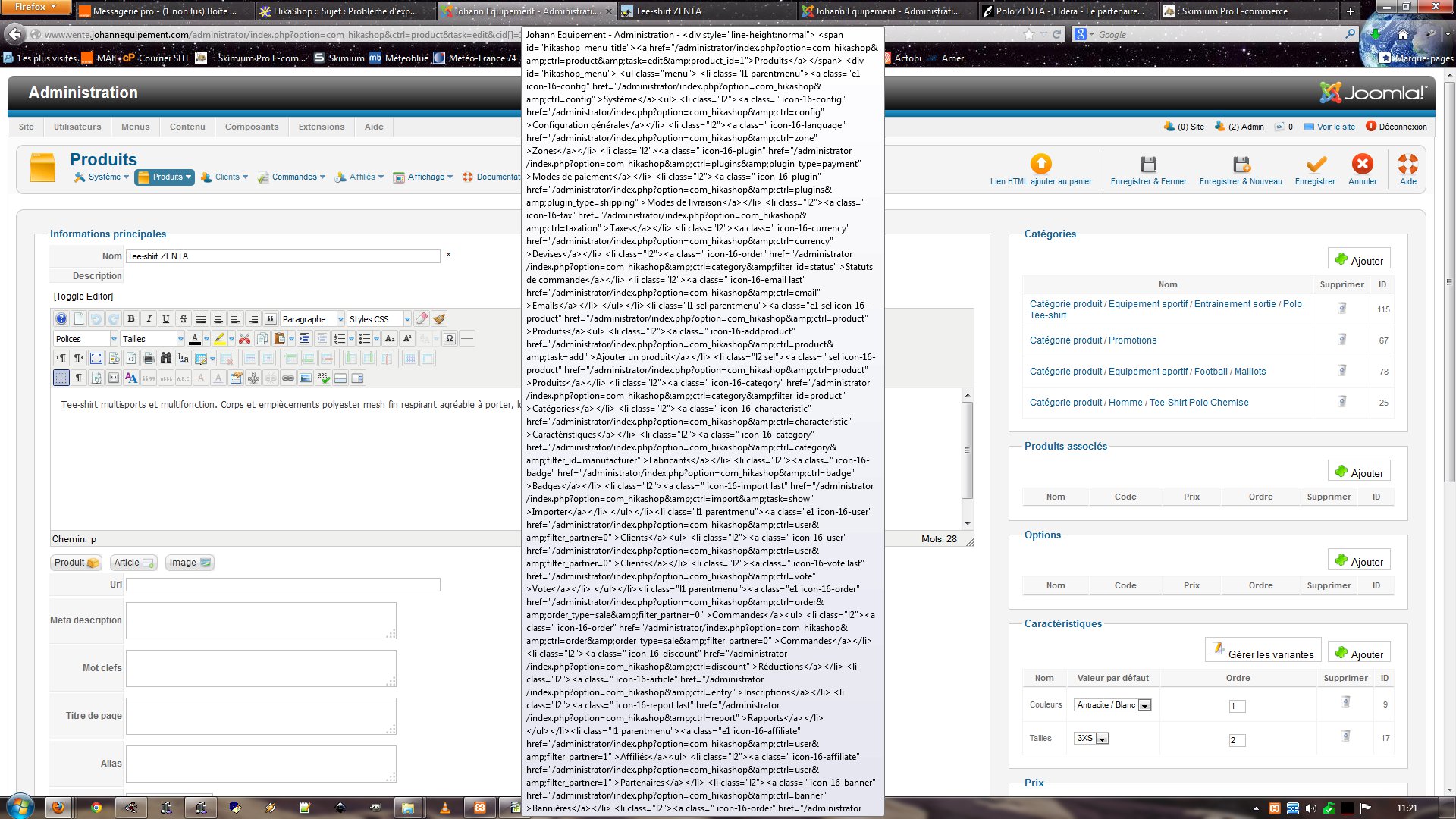Open Tailles font size dropdown
This screenshot has height=819, width=1456.
pyautogui.click(x=152, y=339)
